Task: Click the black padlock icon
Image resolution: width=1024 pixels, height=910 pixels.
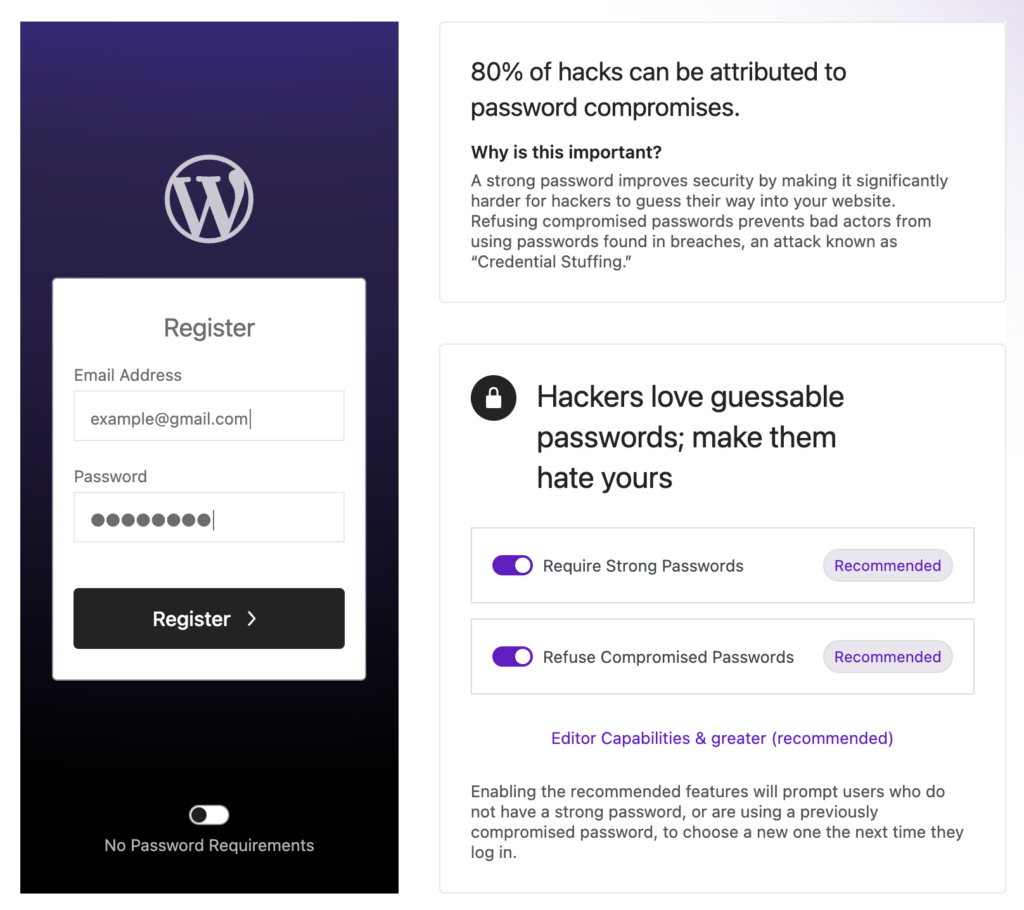Action: pyautogui.click(x=493, y=399)
